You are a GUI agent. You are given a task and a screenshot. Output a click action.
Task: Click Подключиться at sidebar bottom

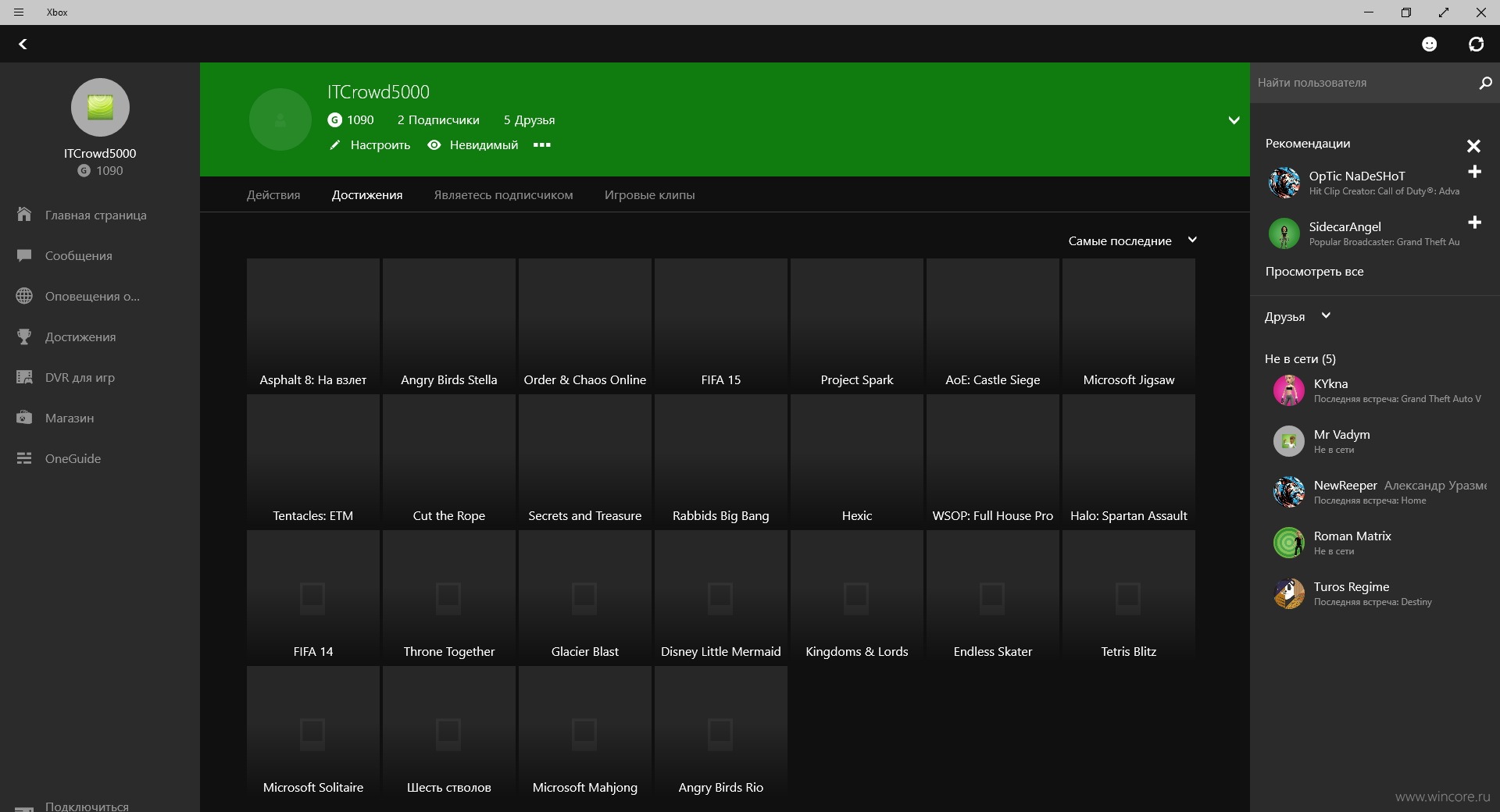[x=87, y=806]
